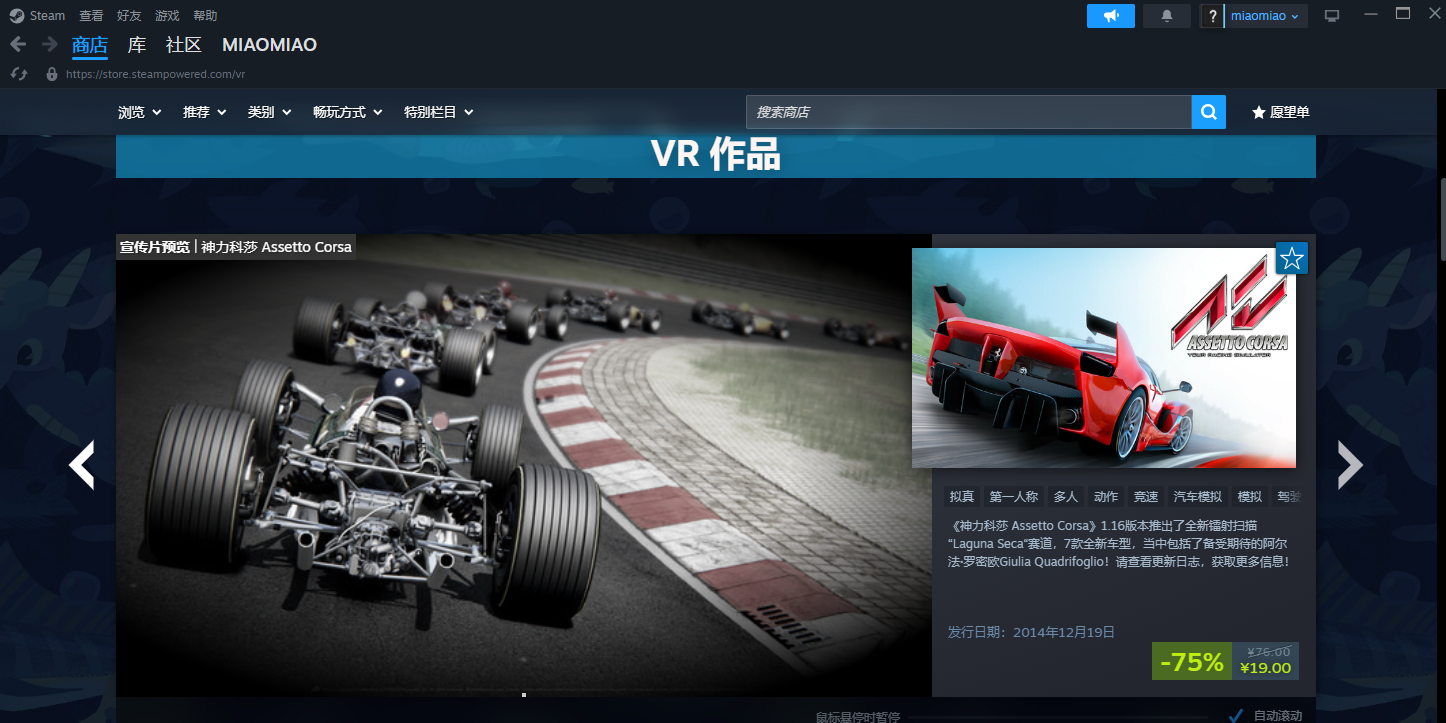Show previous carousel item

[81, 464]
